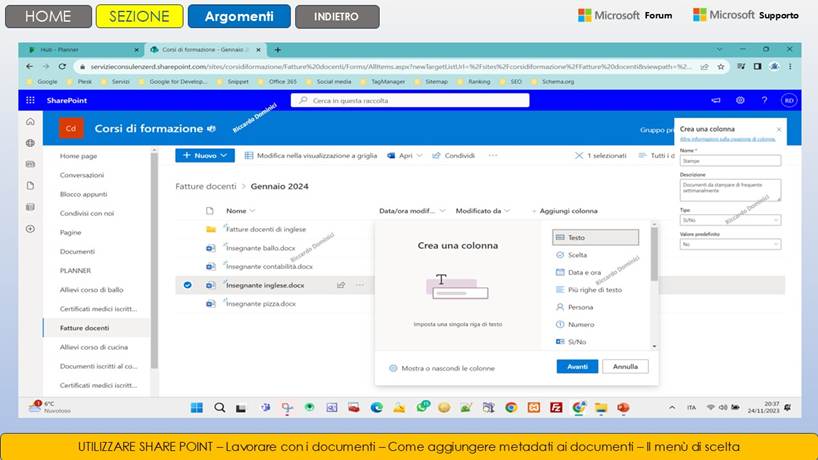Click the INDIETRO button
This screenshot has height=460, width=818.
click(x=337, y=16)
